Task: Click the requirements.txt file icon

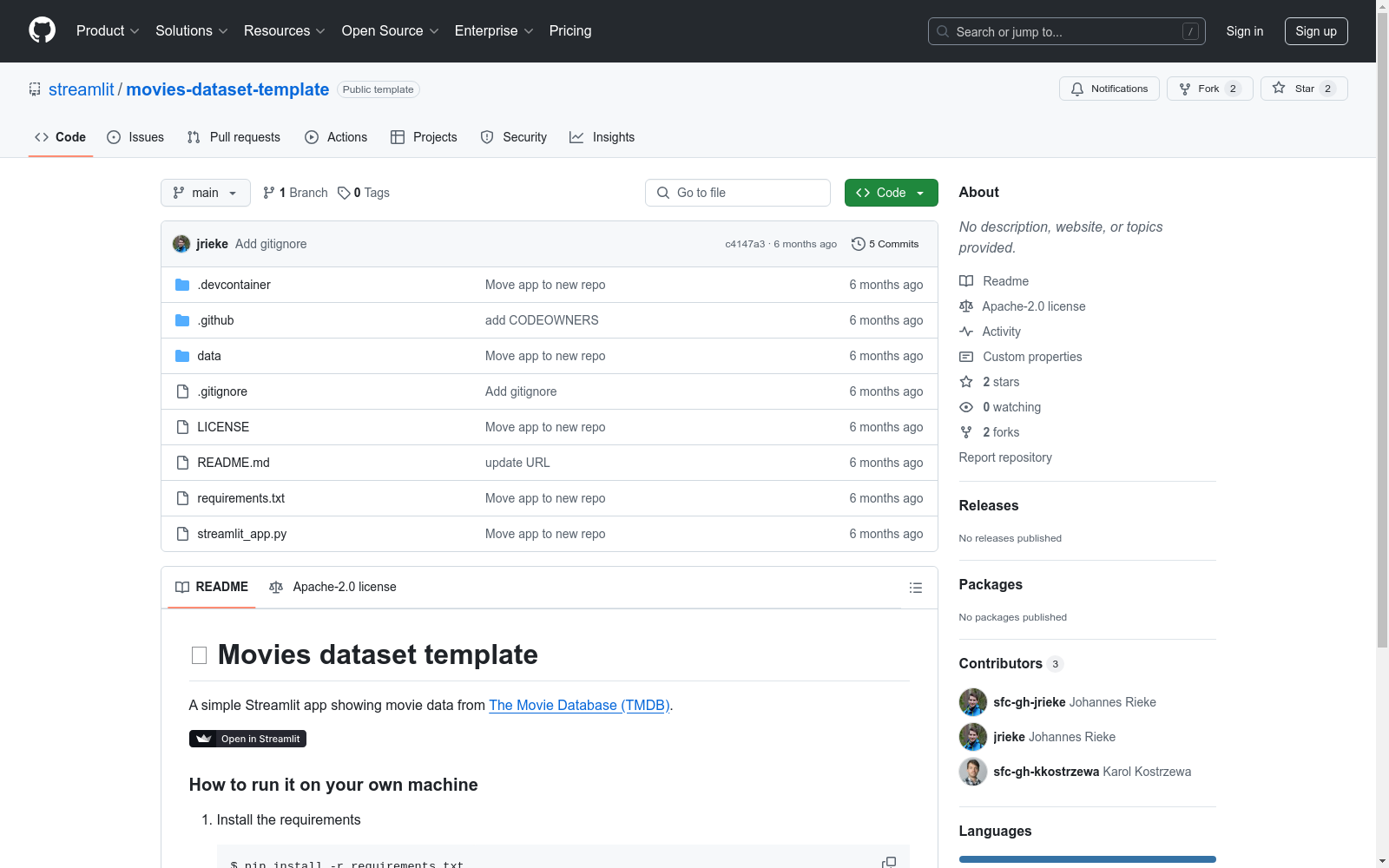Action: [x=182, y=498]
